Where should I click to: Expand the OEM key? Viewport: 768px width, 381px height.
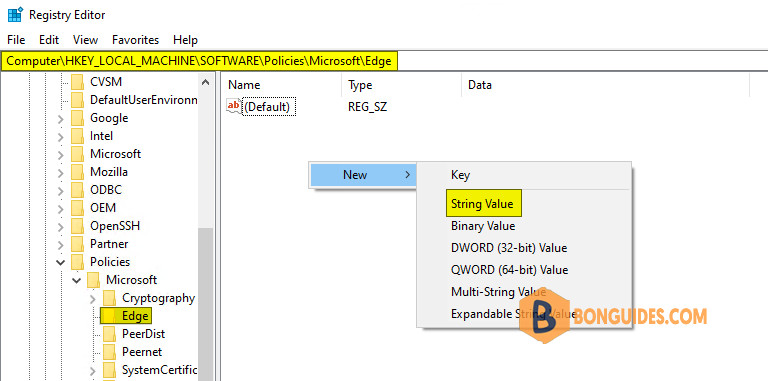[x=60, y=209]
